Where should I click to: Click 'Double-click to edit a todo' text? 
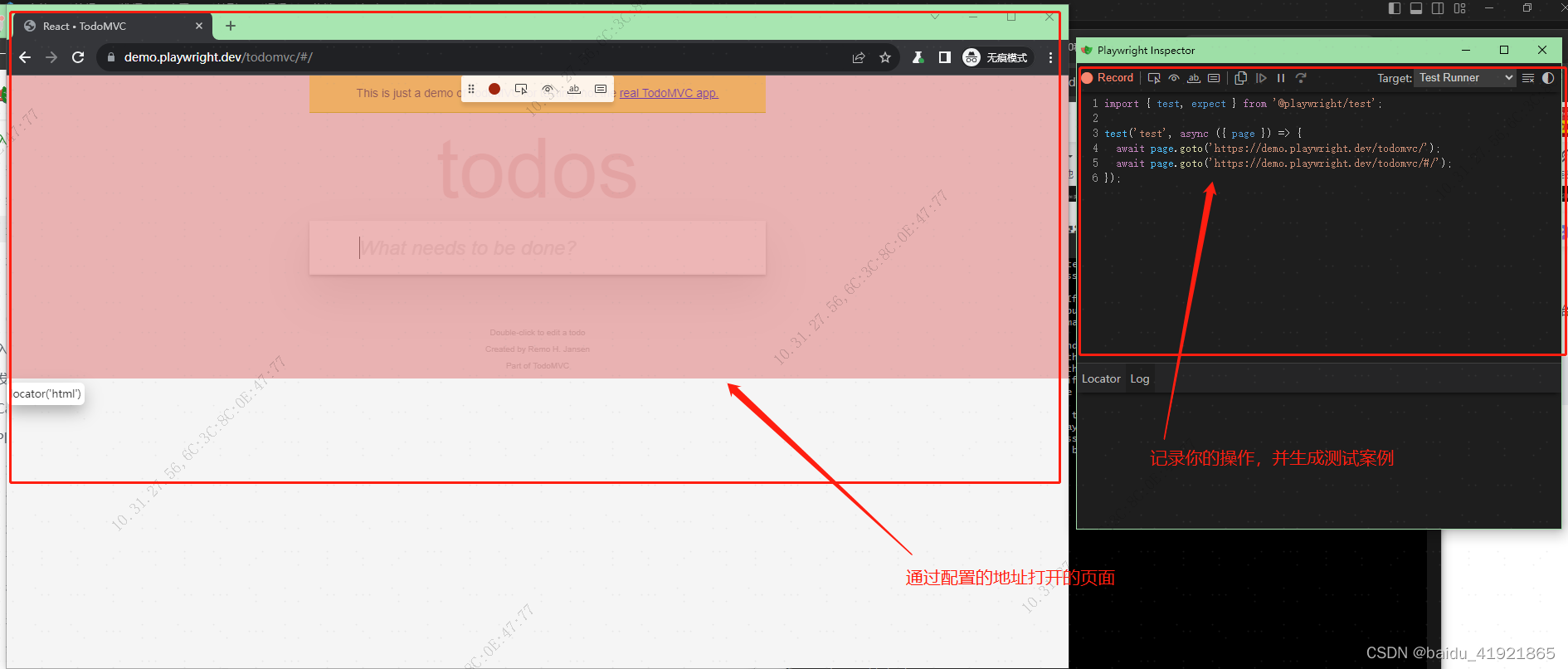pyautogui.click(x=538, y=333)
